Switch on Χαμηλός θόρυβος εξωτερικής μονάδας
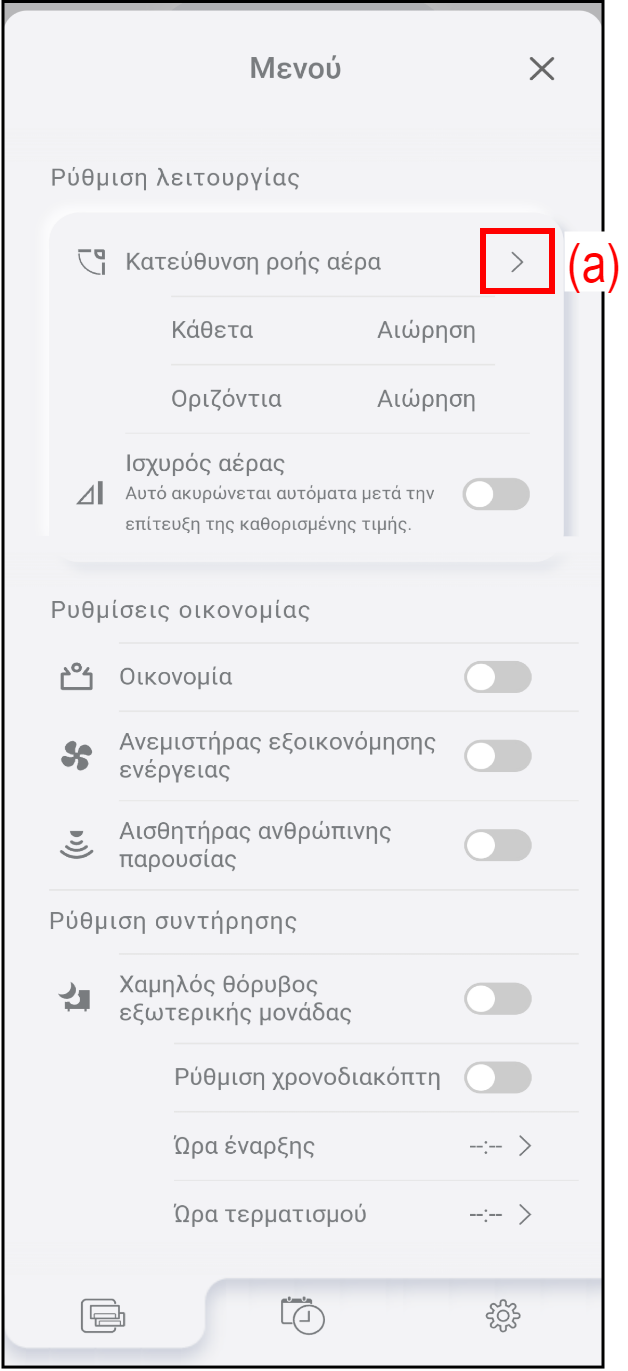This screenshot has height=1371, width=628. pyautogui.click(x=497, y=998)
